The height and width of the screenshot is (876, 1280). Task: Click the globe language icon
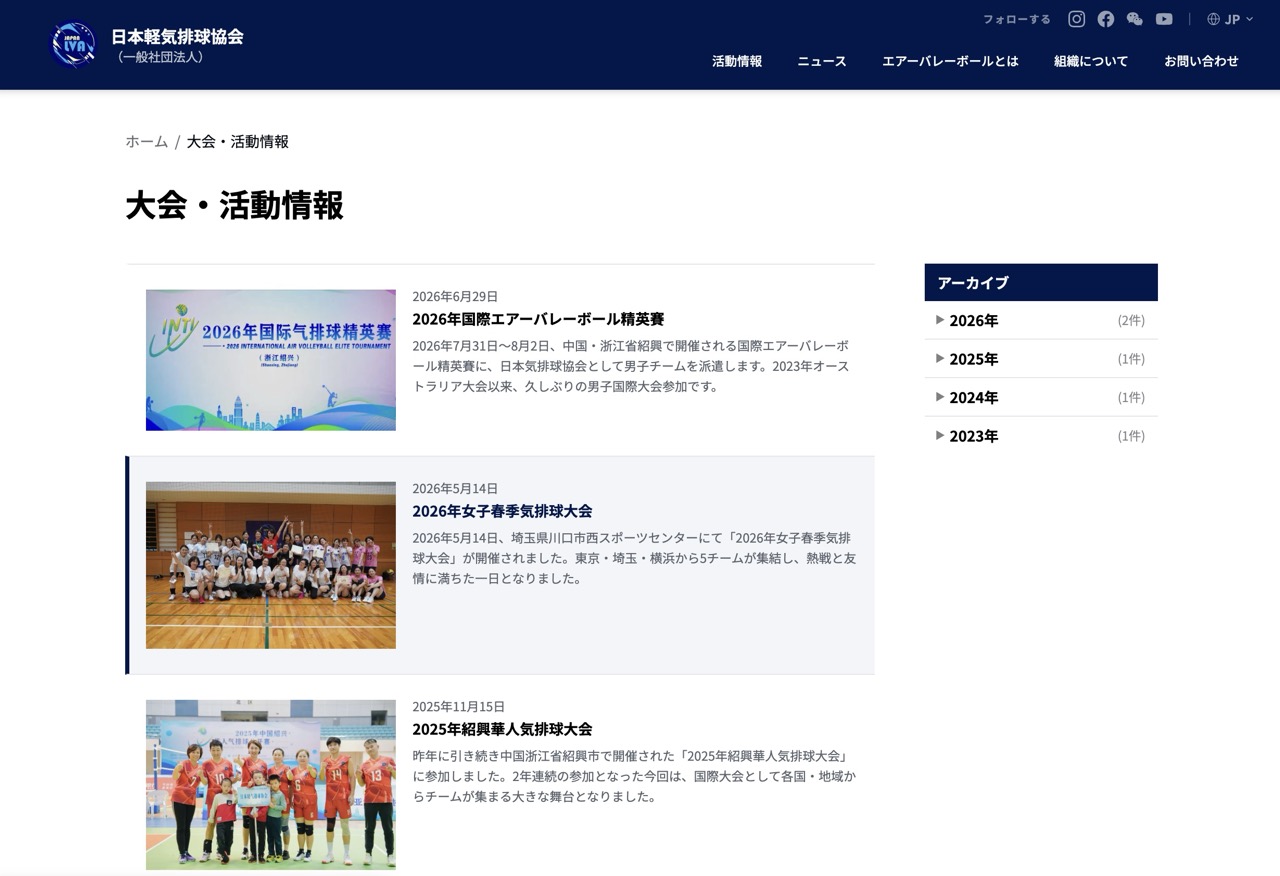1214,19
